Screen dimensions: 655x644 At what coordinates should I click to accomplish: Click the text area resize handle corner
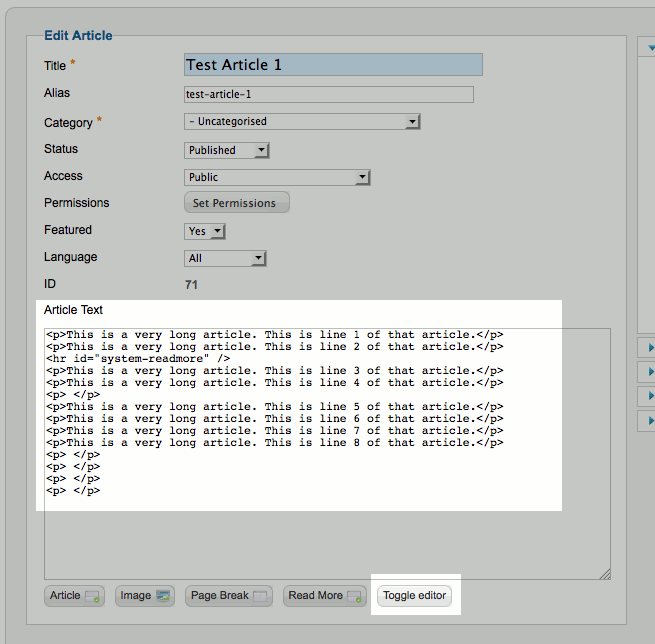pyautogui.click(x=604, y=574)
